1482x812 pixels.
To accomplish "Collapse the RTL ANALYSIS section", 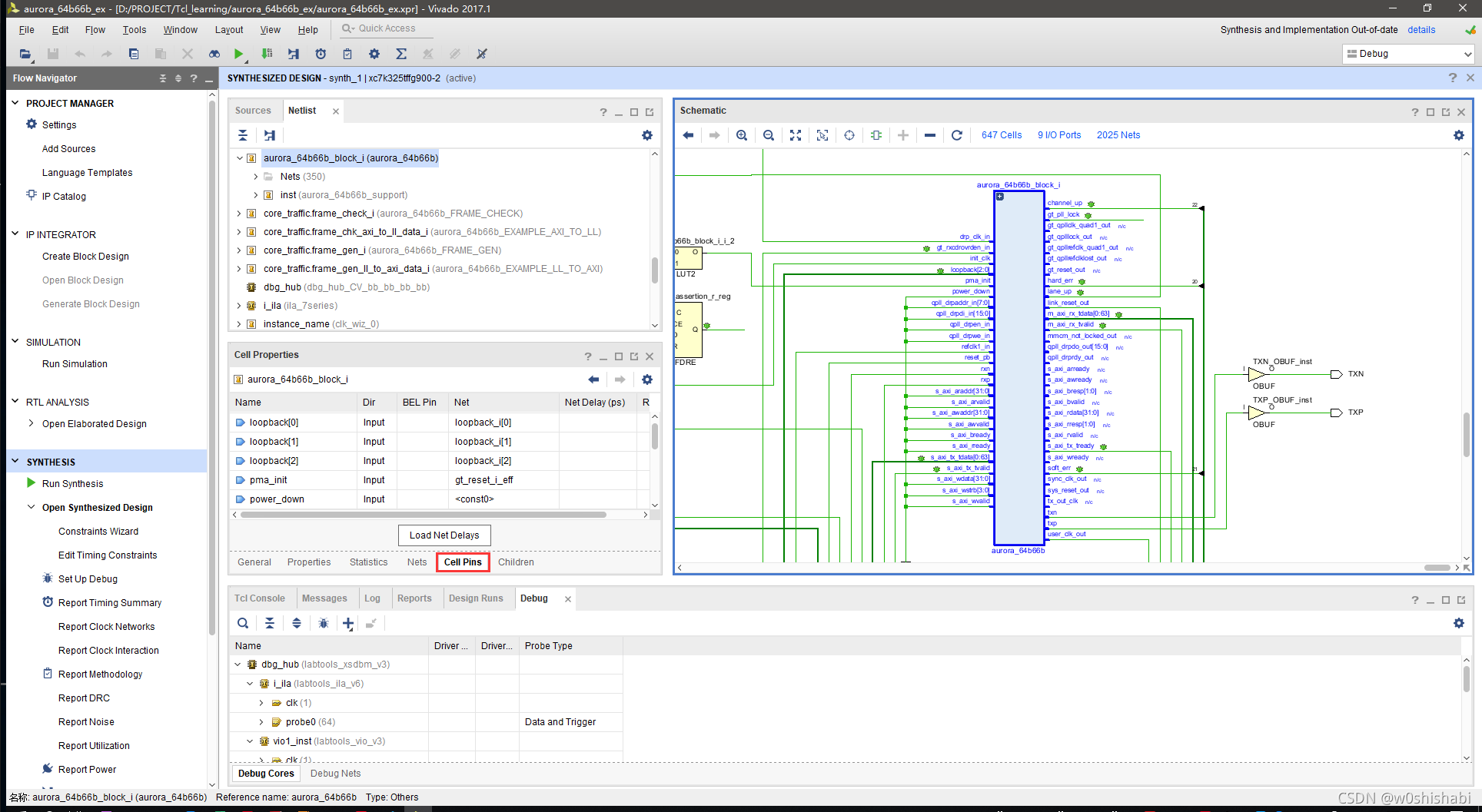I will pos(15,402).
